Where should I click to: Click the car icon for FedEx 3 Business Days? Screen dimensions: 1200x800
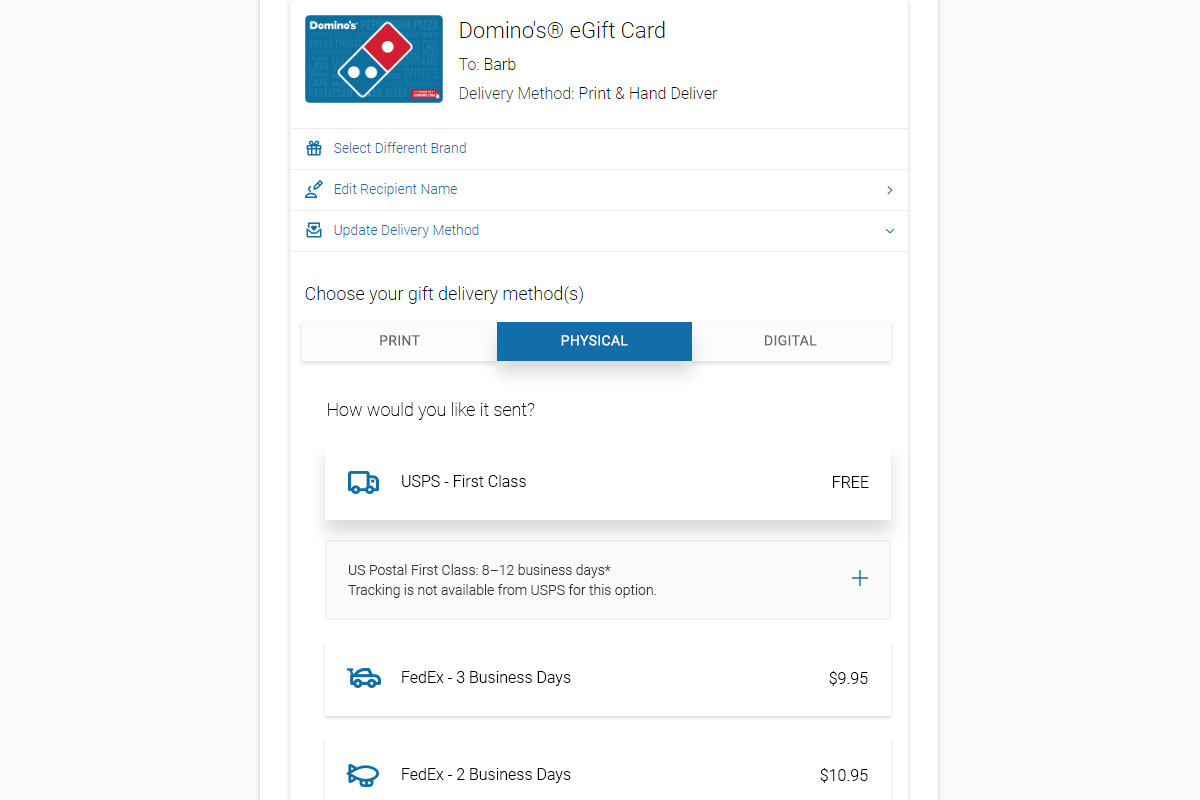[363, 678]
